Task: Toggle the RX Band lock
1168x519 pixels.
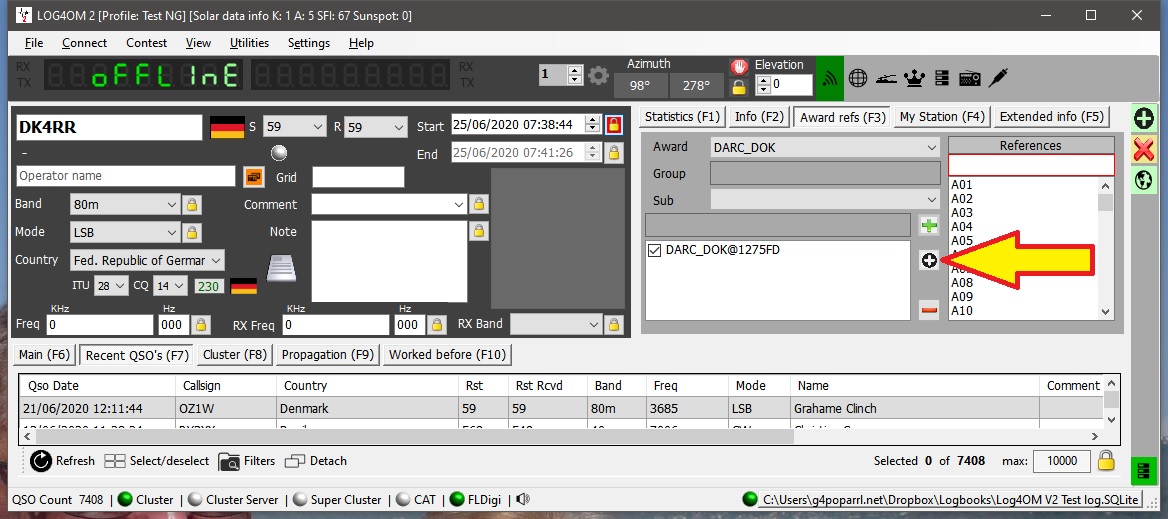Action: (613, 324)
